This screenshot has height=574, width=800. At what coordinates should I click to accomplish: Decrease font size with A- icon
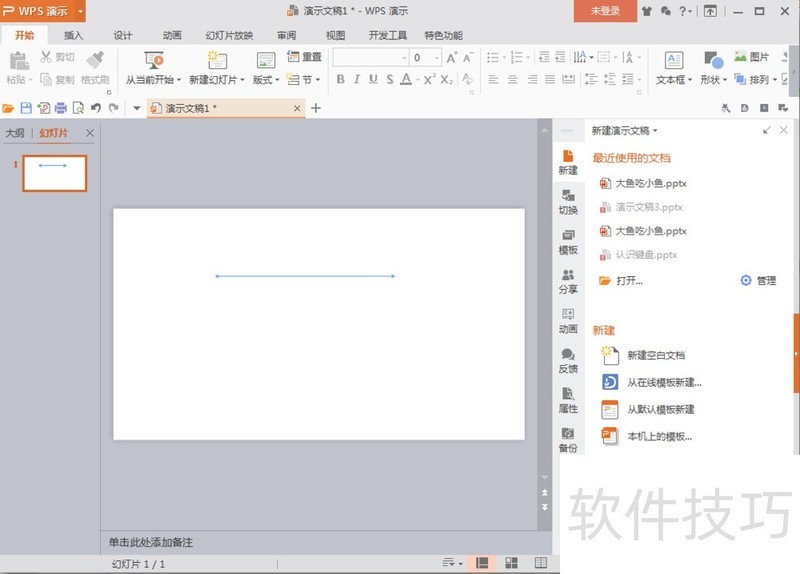pyautogui.click(x=468, y=58)
